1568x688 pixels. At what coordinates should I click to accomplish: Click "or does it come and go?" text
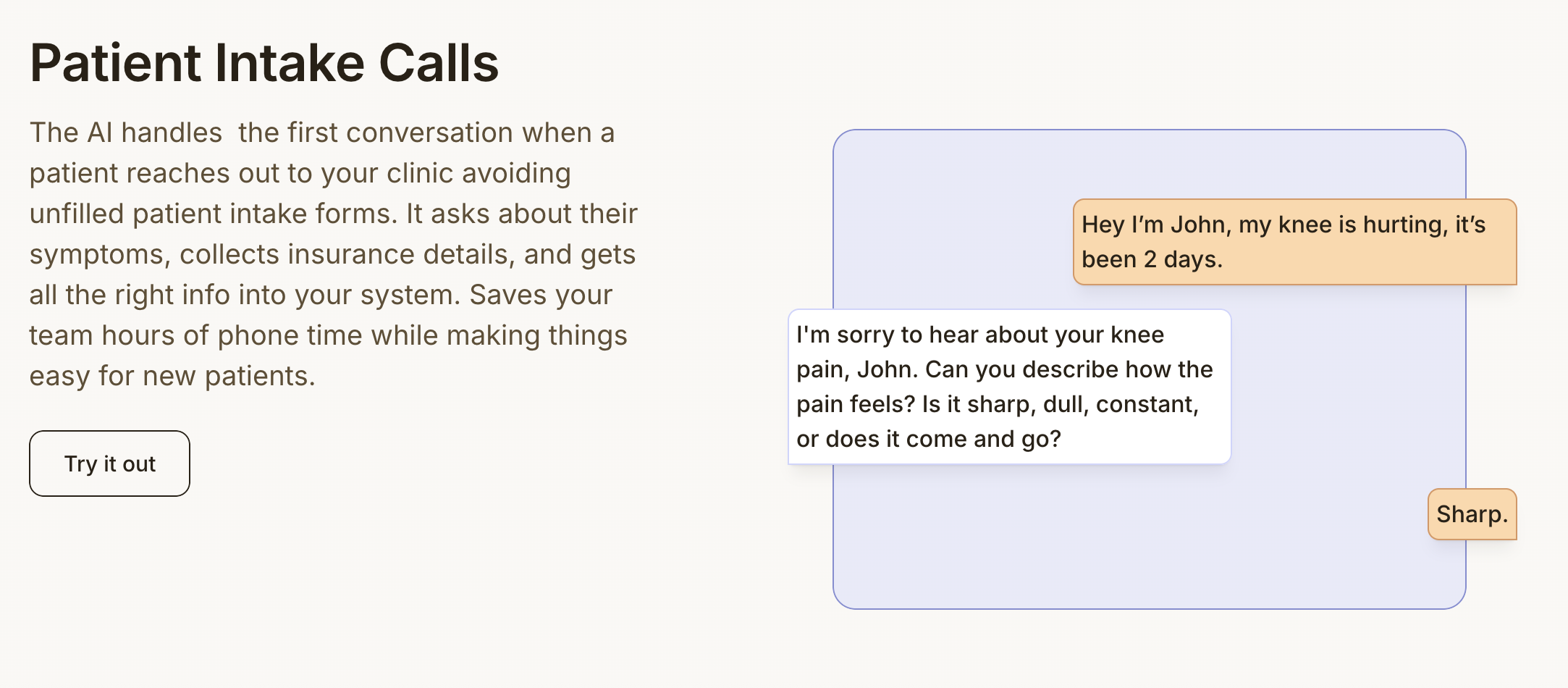tap(929, 439)
